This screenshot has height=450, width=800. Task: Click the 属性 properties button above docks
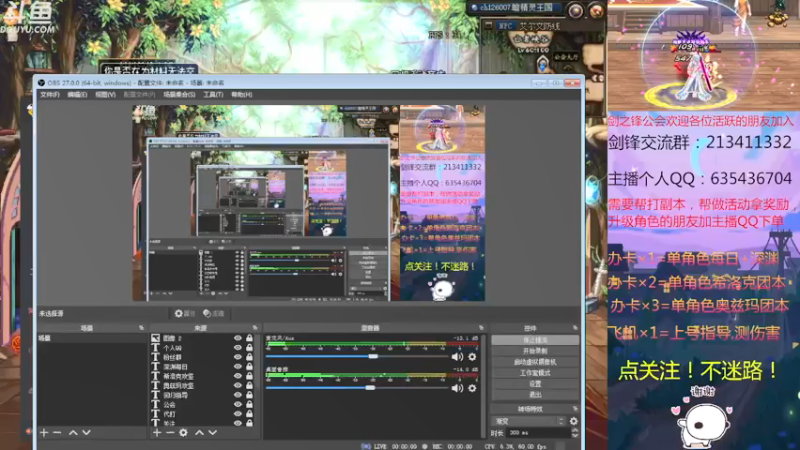tap(185, 313)
